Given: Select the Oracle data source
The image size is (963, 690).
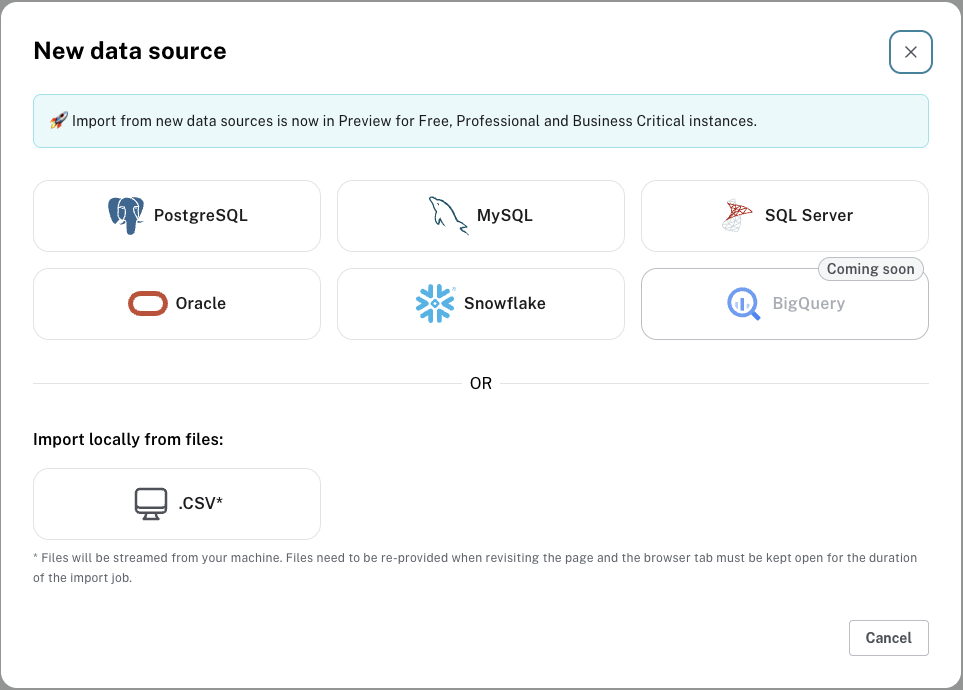Looking at the screenshot, I should (x=177, y=304).
